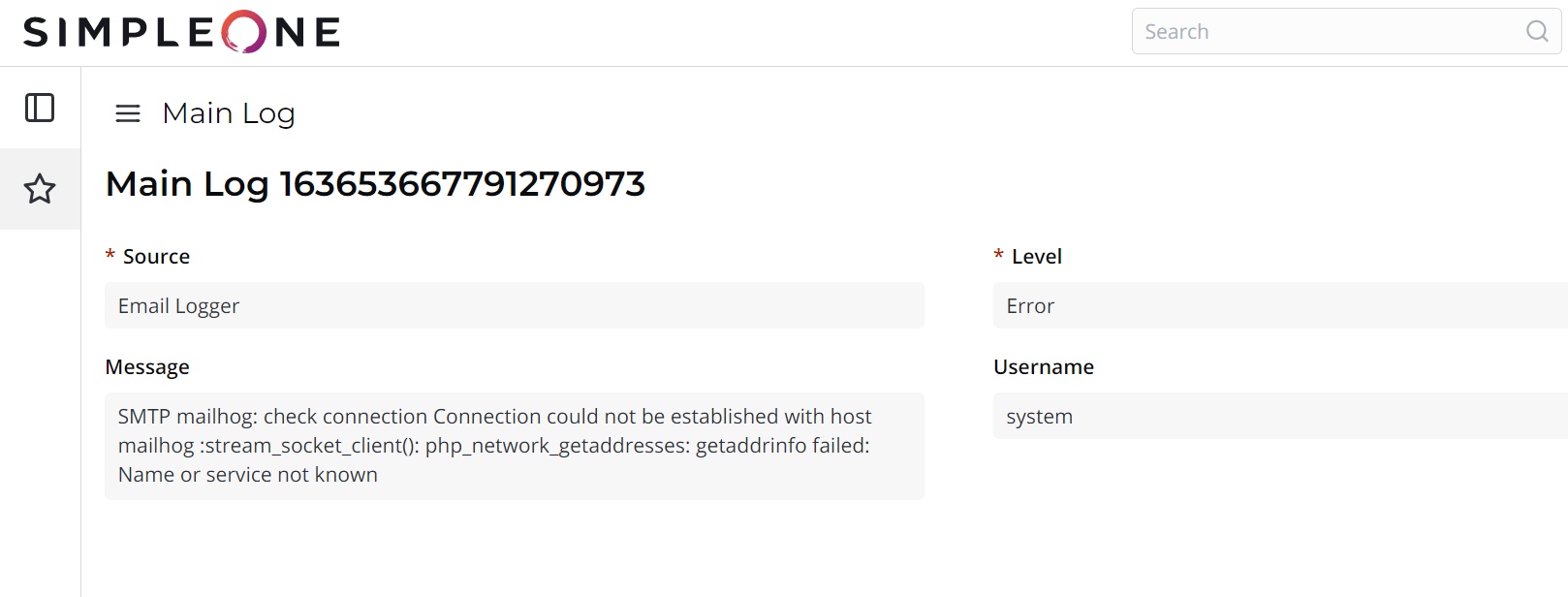Click the Message field label
The height and width of the screenshot is (597, 1568).
point(147,367)
